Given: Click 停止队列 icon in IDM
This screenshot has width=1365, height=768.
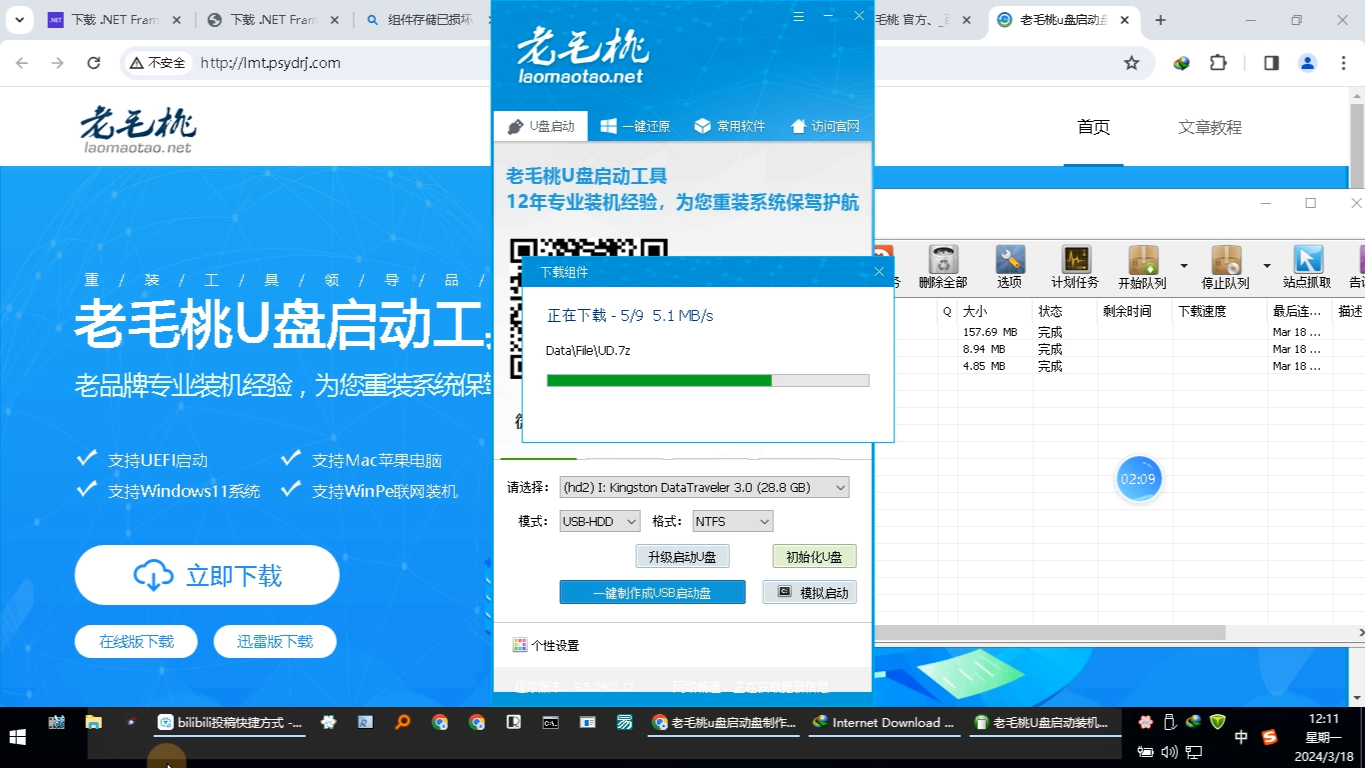Looking at the screenshot, I should coord(1226,267).
